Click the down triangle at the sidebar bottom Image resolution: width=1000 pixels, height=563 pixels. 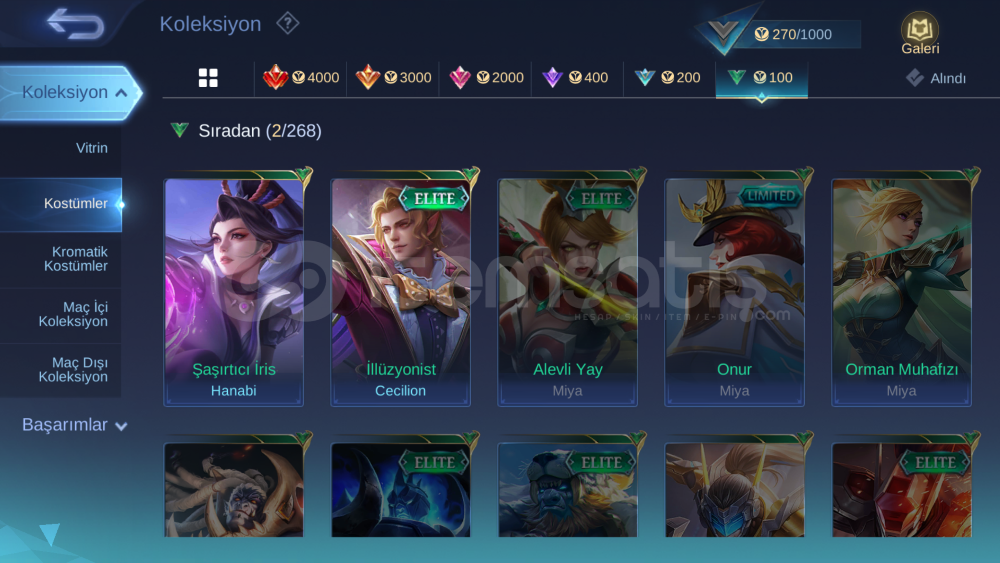coord(49,534)
